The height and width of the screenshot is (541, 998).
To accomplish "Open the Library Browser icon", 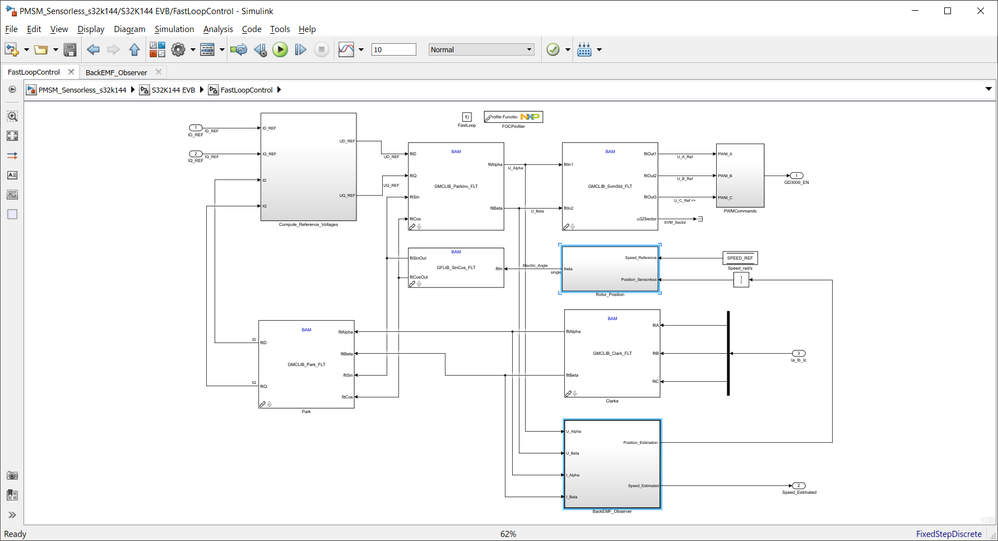I will 158,50.
